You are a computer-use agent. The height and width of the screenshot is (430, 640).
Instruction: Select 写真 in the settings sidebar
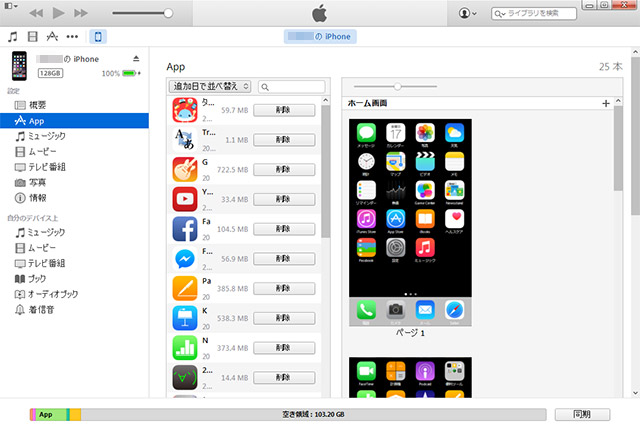37,183
